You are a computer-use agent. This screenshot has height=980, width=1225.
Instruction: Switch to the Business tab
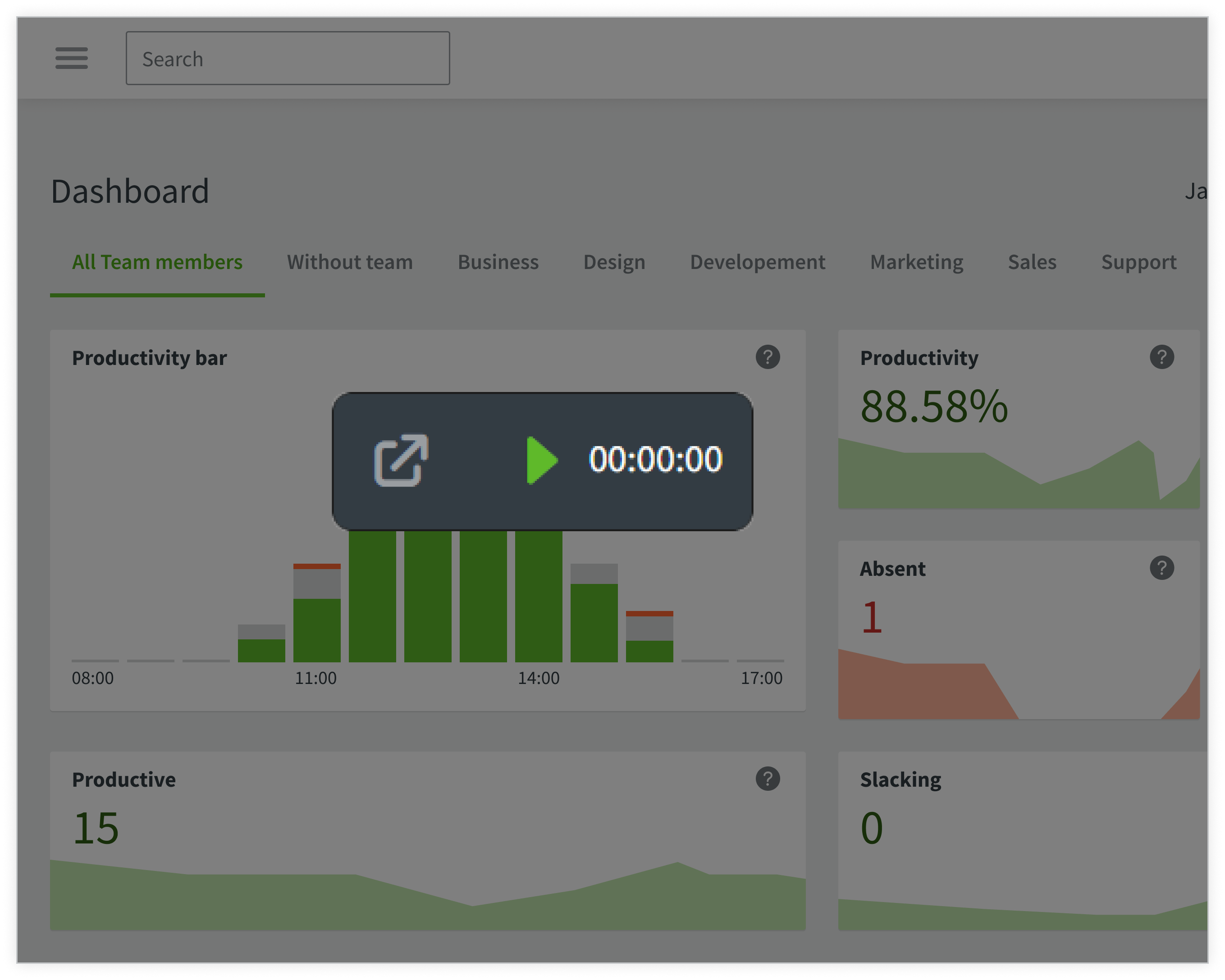(498, 263)
